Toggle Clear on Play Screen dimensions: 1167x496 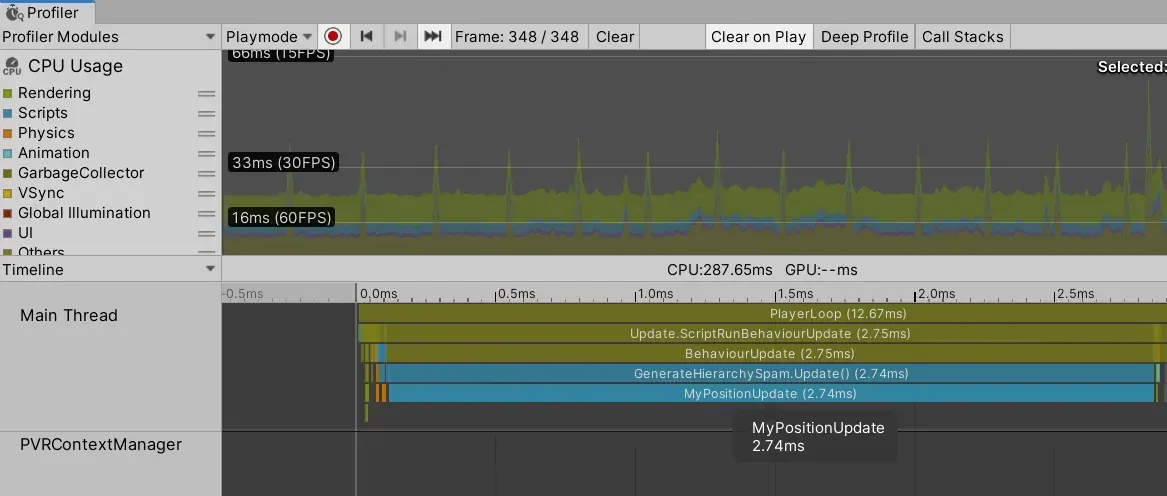coord(758,36)
